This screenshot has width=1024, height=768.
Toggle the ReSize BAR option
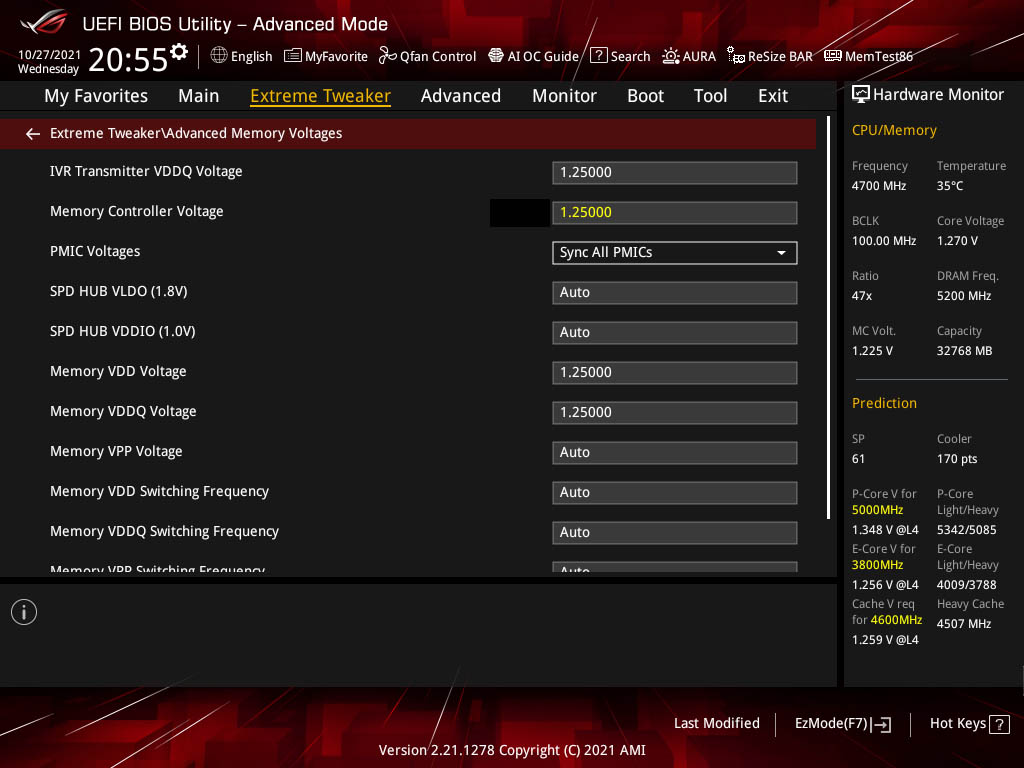click(x=770, y=56)
